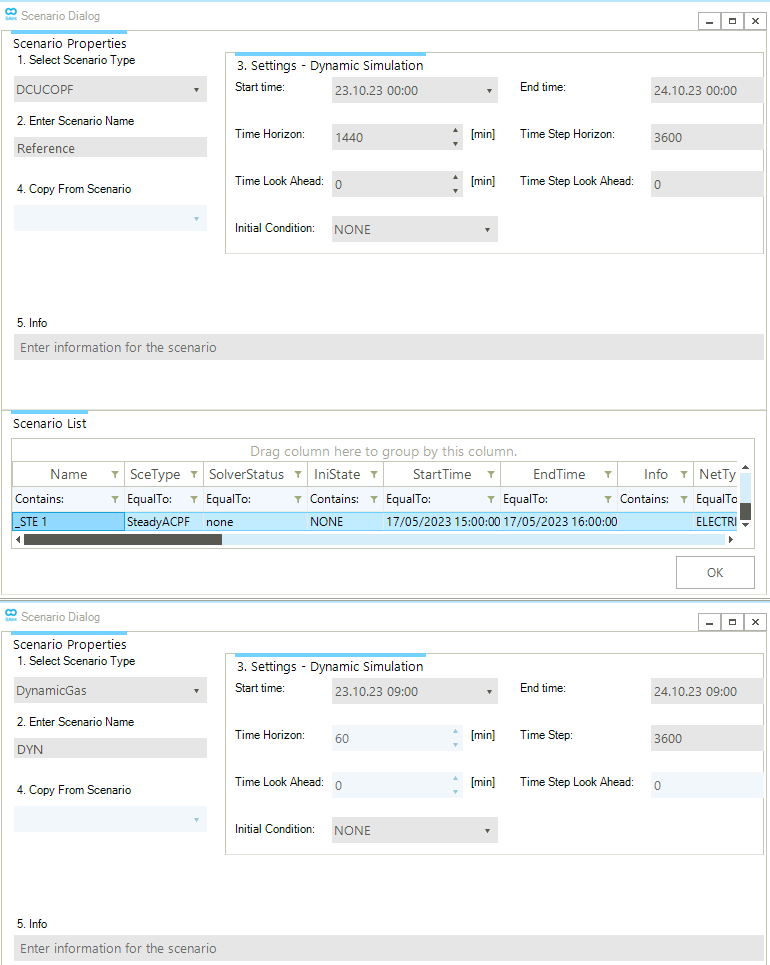This screenshot has height=965, width=770.
Task: Click the StartTime column filter icon
Action: pos(491,475)
